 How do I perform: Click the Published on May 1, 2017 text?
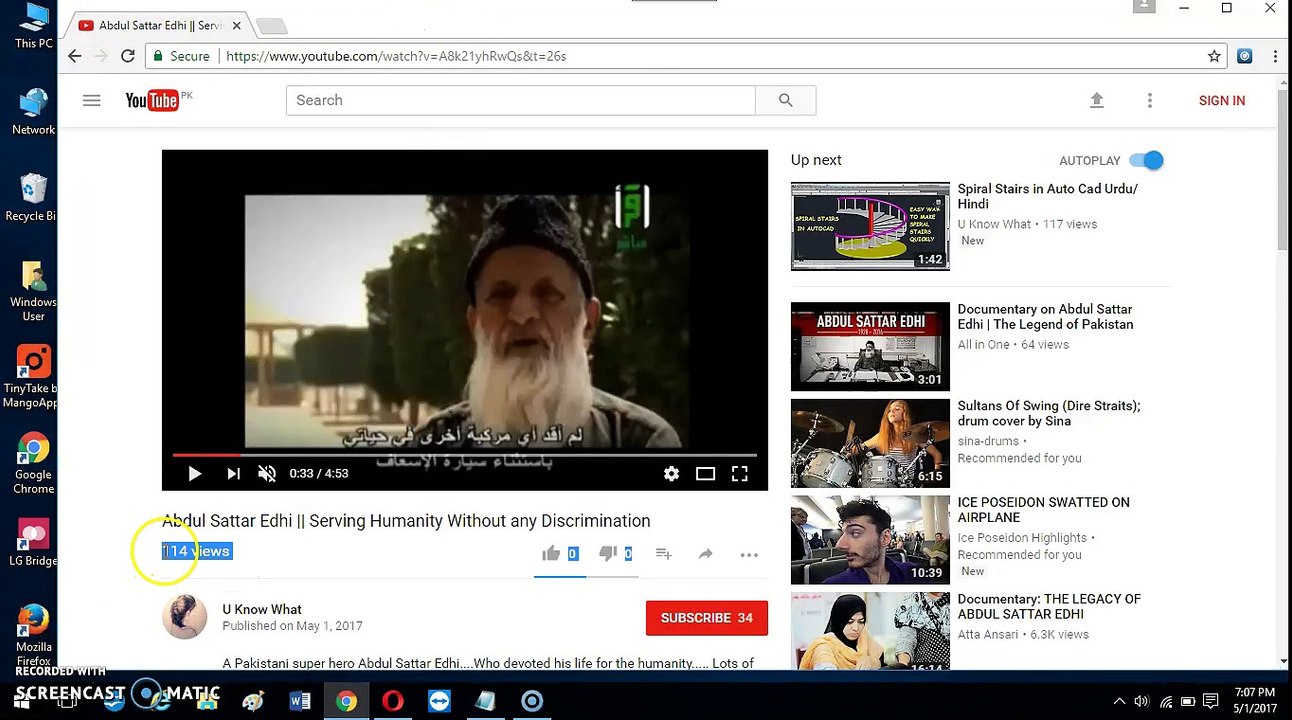292,626
